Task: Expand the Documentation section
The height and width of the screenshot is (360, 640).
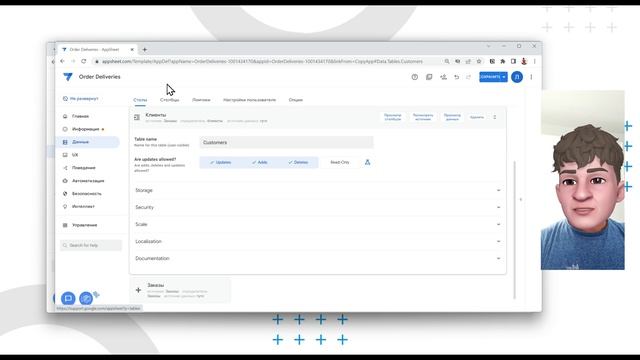Action: 318,259
